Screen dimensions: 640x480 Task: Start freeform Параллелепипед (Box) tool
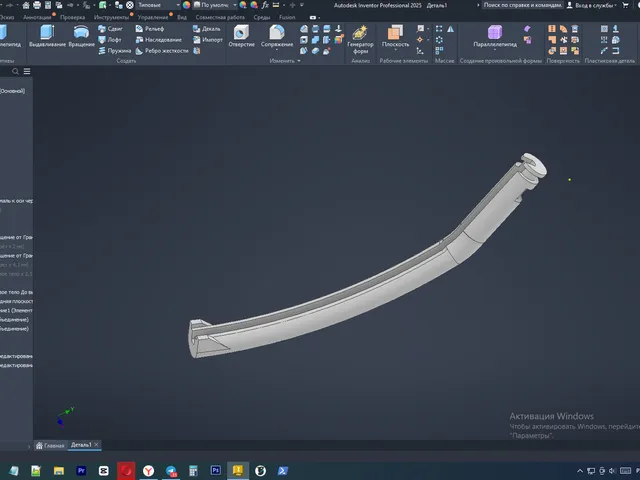click(x=495, y=35)
